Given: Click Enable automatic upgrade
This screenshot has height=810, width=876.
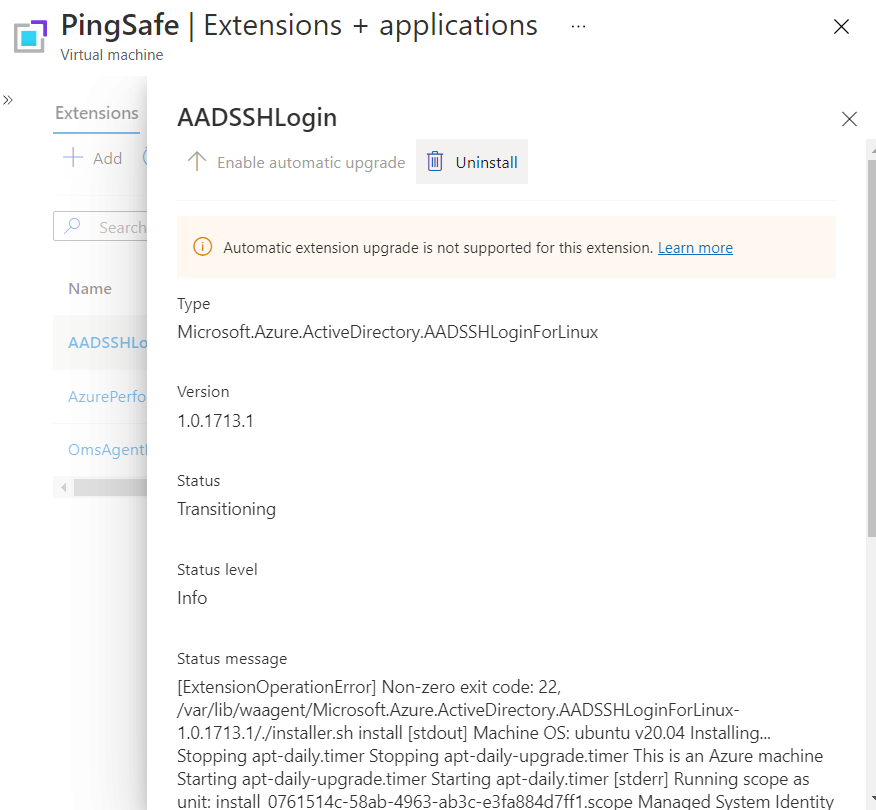Looking at the screenshot, I should (x=297, y=162).
